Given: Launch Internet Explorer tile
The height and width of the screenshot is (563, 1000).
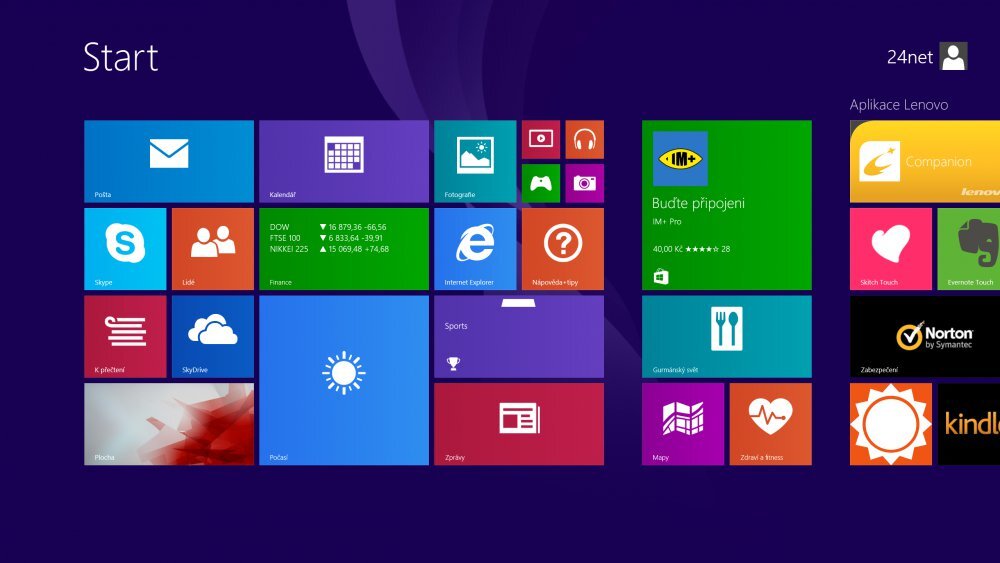Looking at the screenshot, I should coord(475,249).
